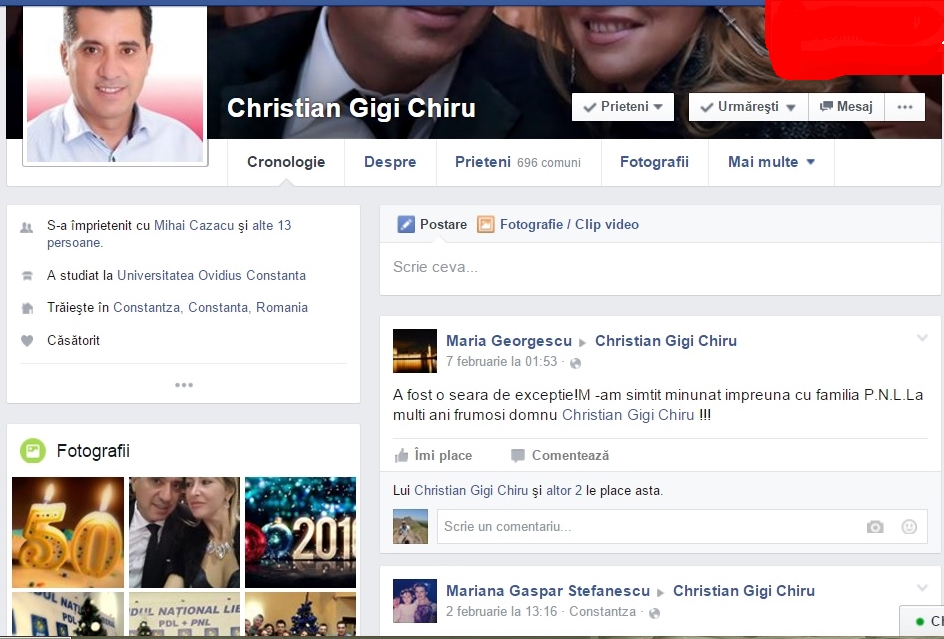Open the Mihai Cazacu link
The image size is (944, 639).
click(194, 225)
